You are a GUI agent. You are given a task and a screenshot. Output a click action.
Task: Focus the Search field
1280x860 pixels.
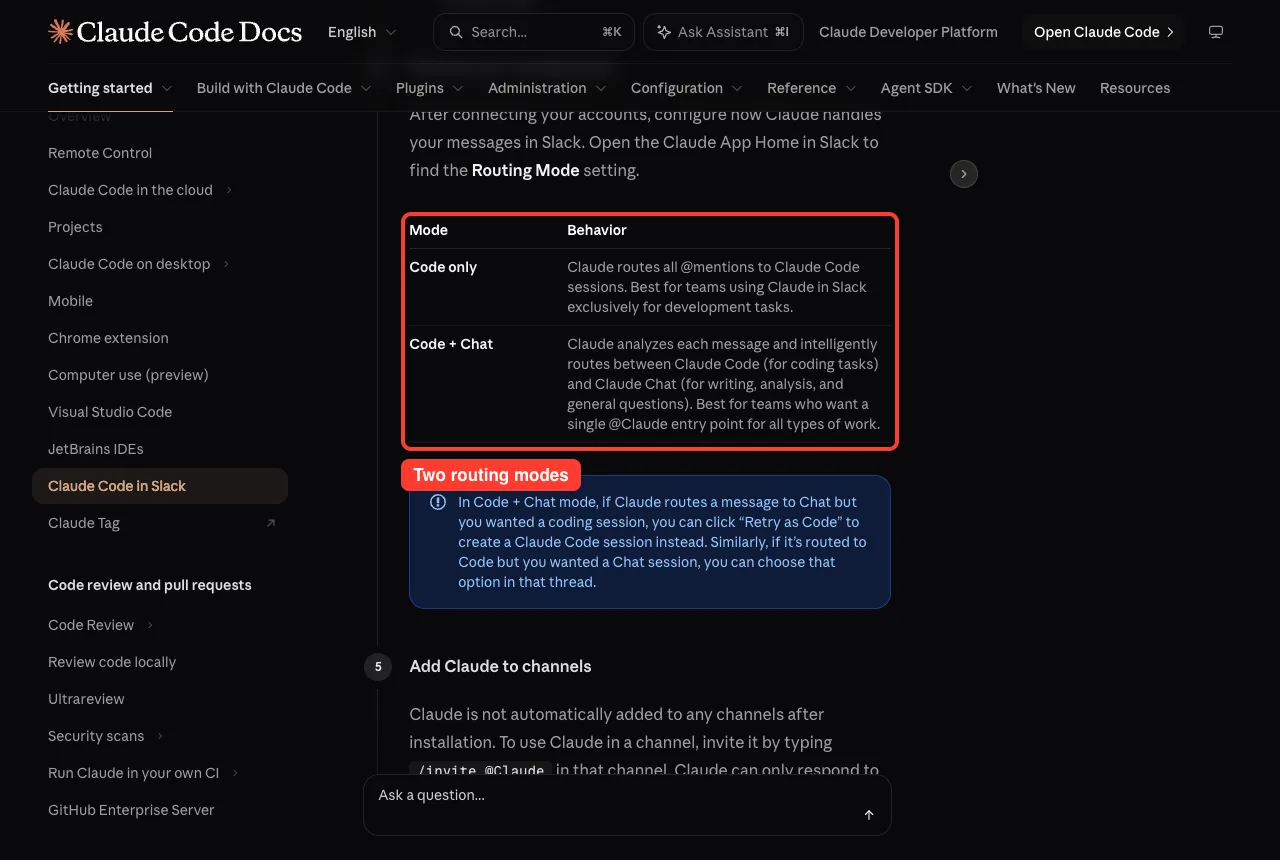pos(534,32)
